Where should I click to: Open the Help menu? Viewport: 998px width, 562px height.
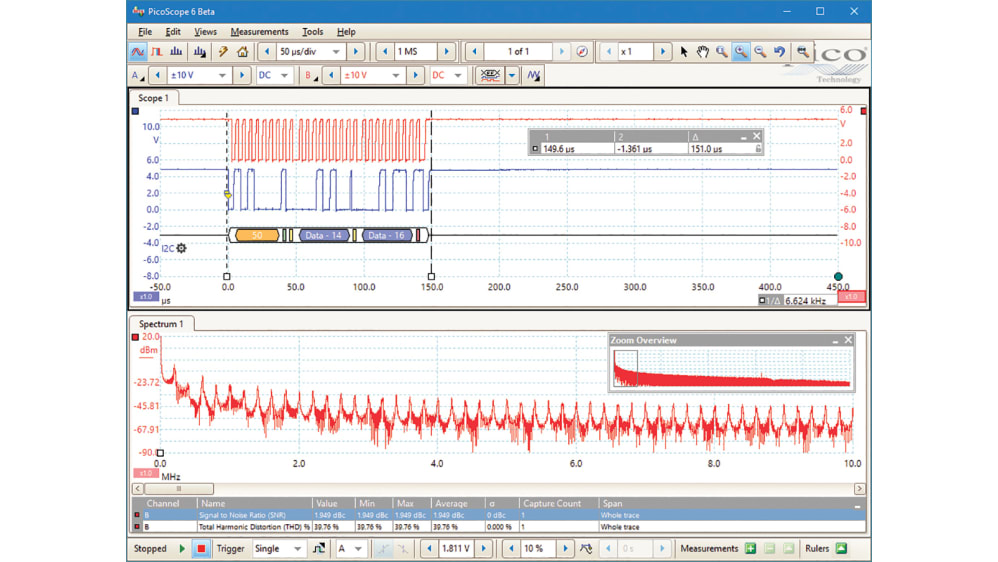tap(346, 32)
